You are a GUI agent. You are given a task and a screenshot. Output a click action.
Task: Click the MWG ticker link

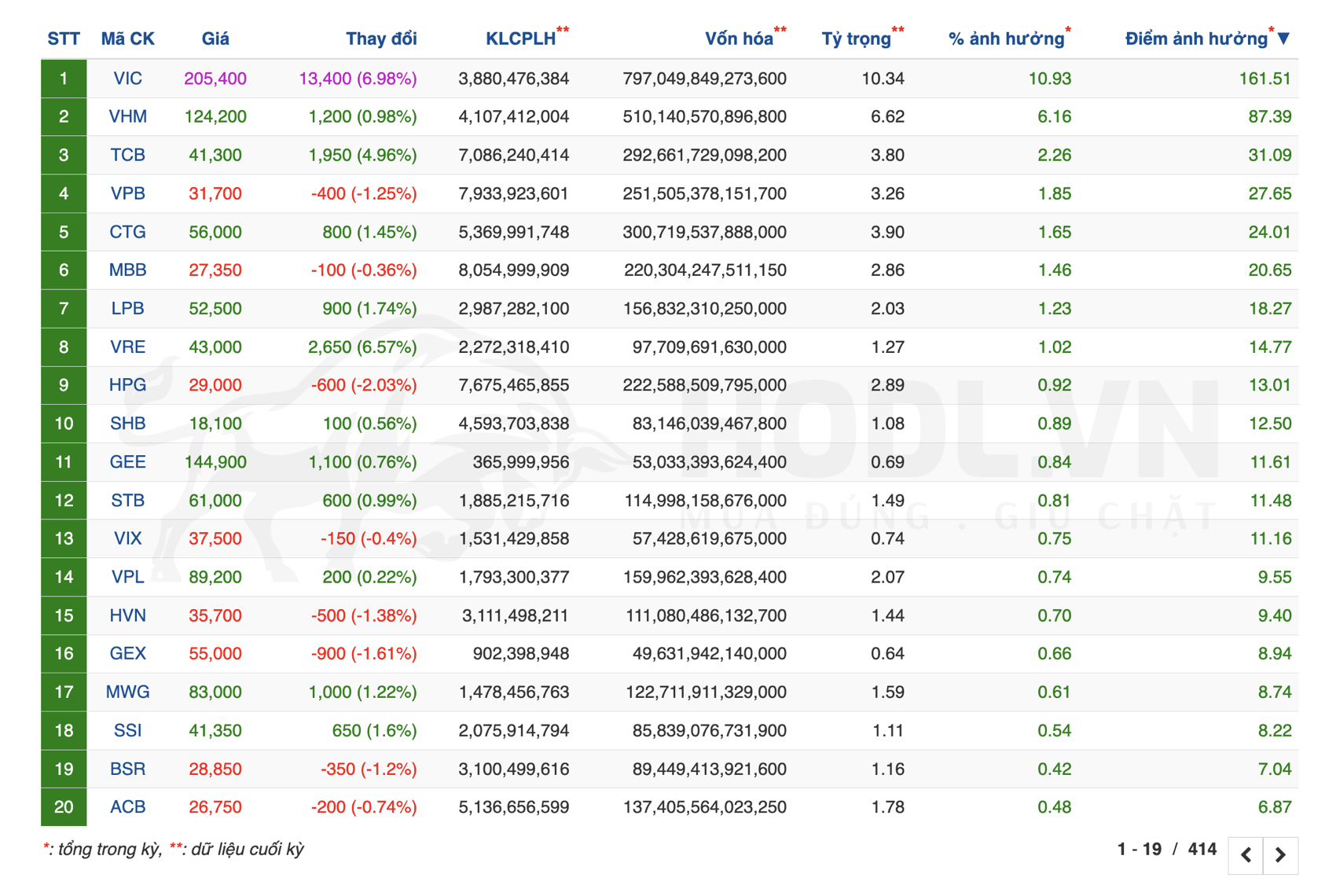pyautogui.click(x=127, y=692)
